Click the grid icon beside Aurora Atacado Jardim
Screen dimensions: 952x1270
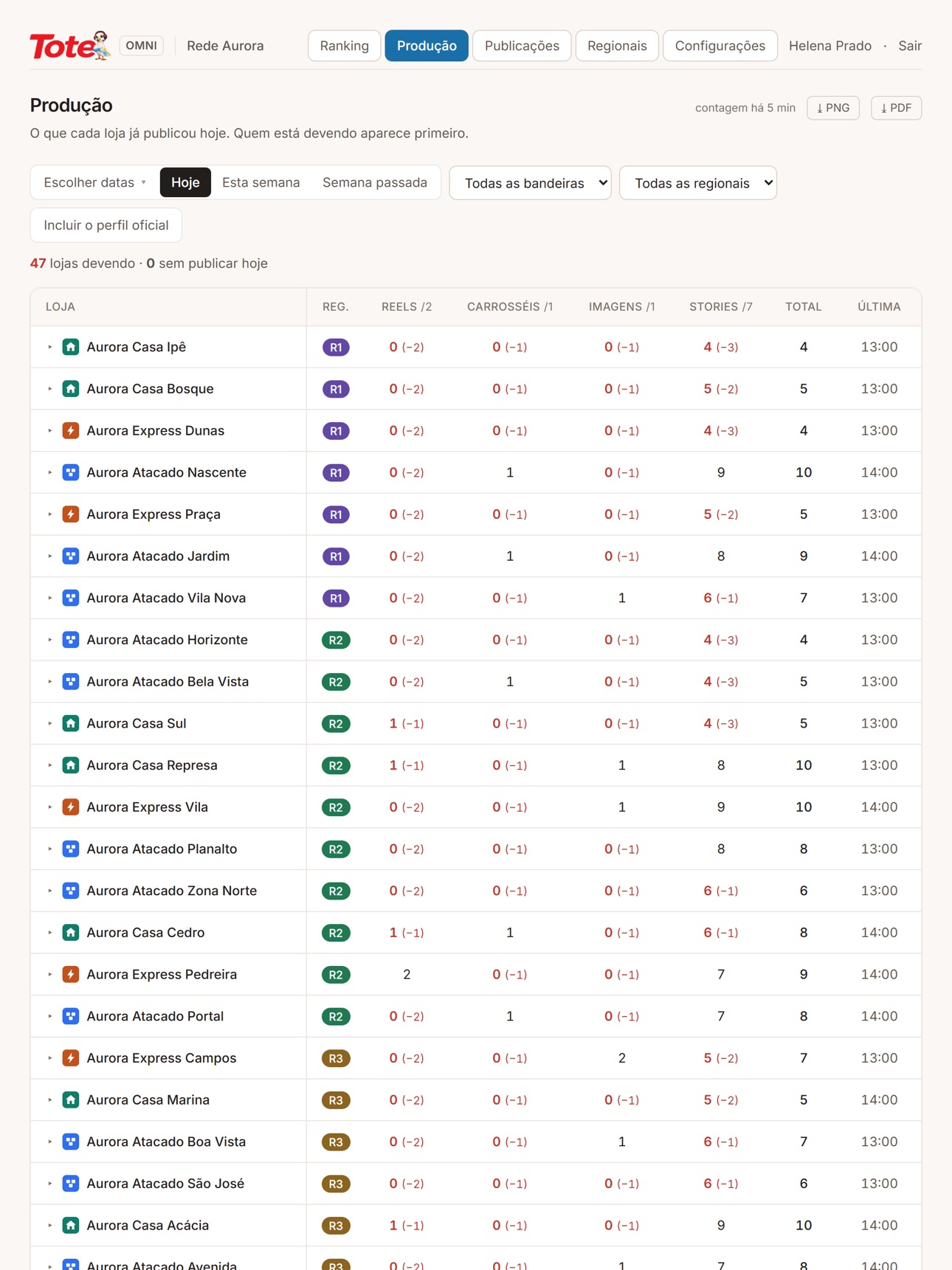pos(71,556)
